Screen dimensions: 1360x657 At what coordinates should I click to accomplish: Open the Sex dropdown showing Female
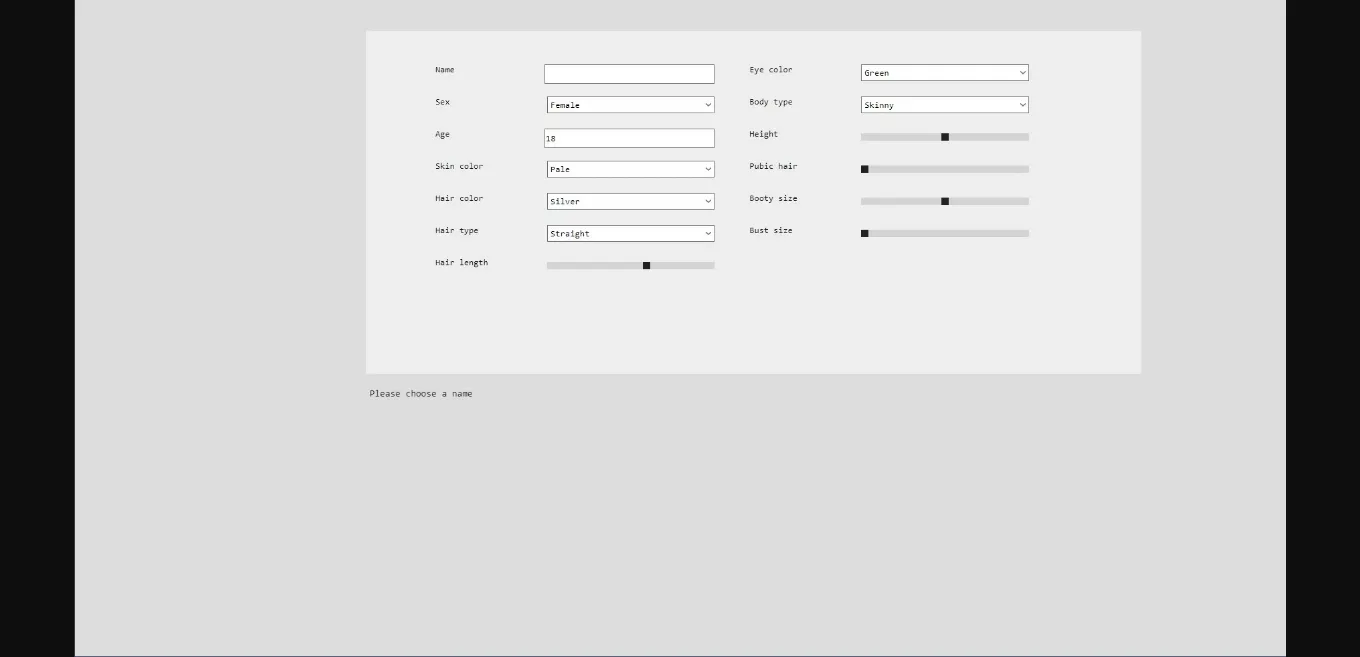click(x=630, y=104)
